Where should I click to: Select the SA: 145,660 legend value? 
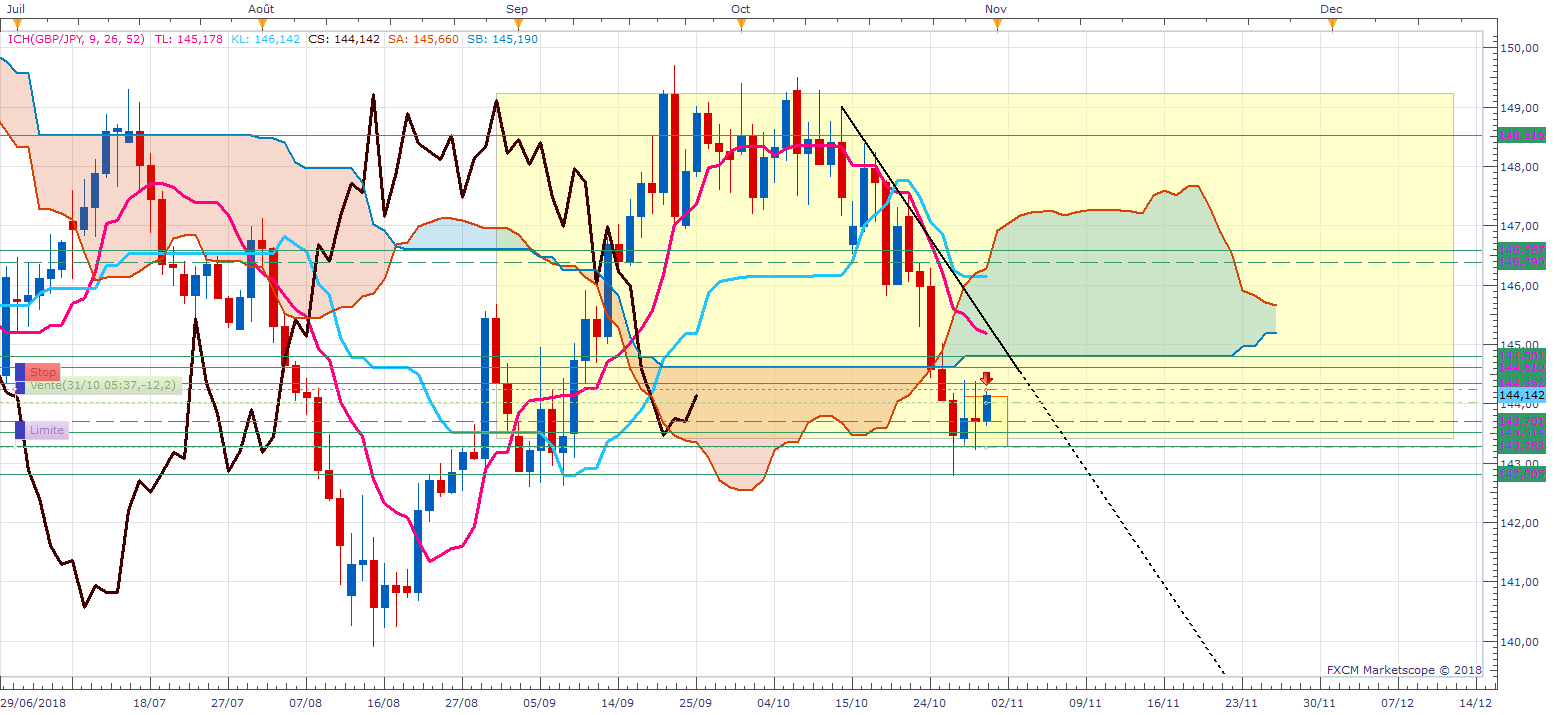pyautogui.click(x=423, y=39)
